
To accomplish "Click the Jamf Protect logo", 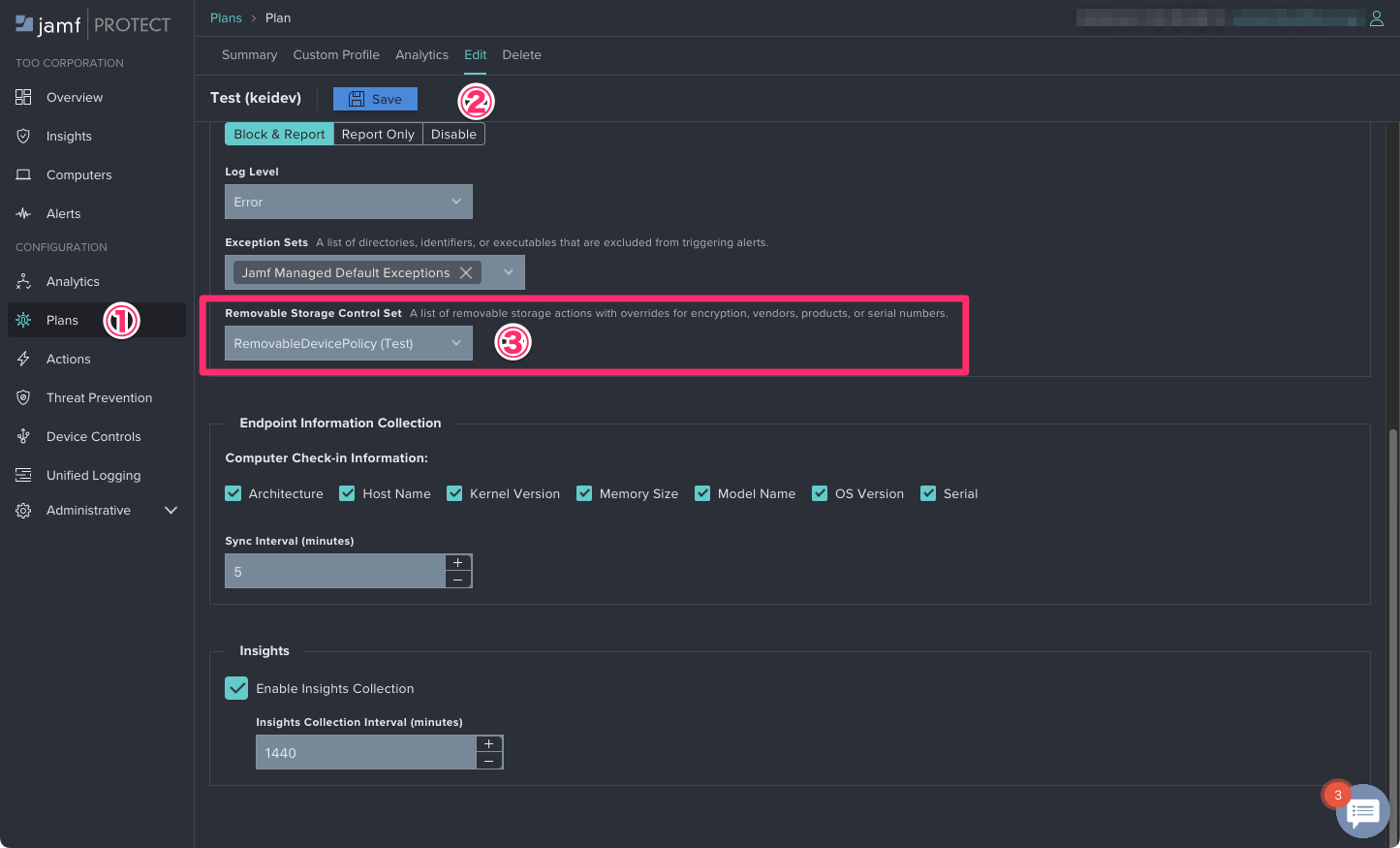I will (93, 25).
